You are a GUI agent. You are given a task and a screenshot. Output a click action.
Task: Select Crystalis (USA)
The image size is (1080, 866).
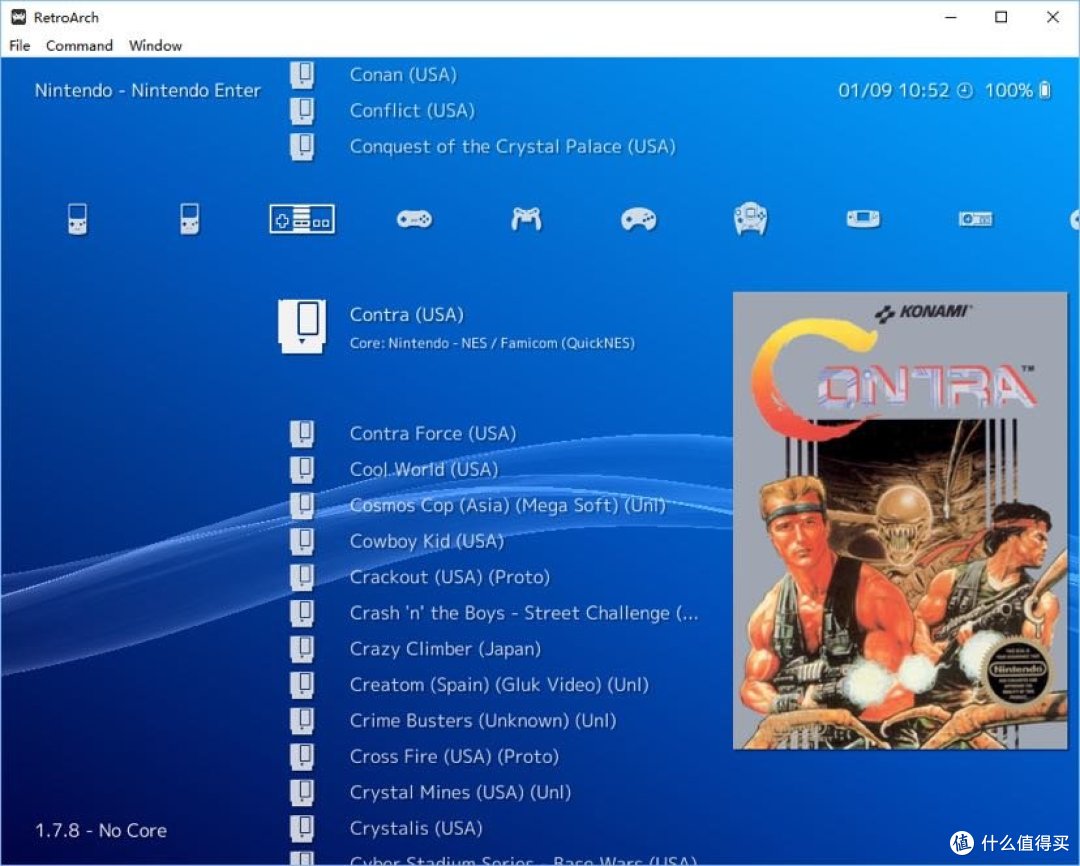pos(416,827)
